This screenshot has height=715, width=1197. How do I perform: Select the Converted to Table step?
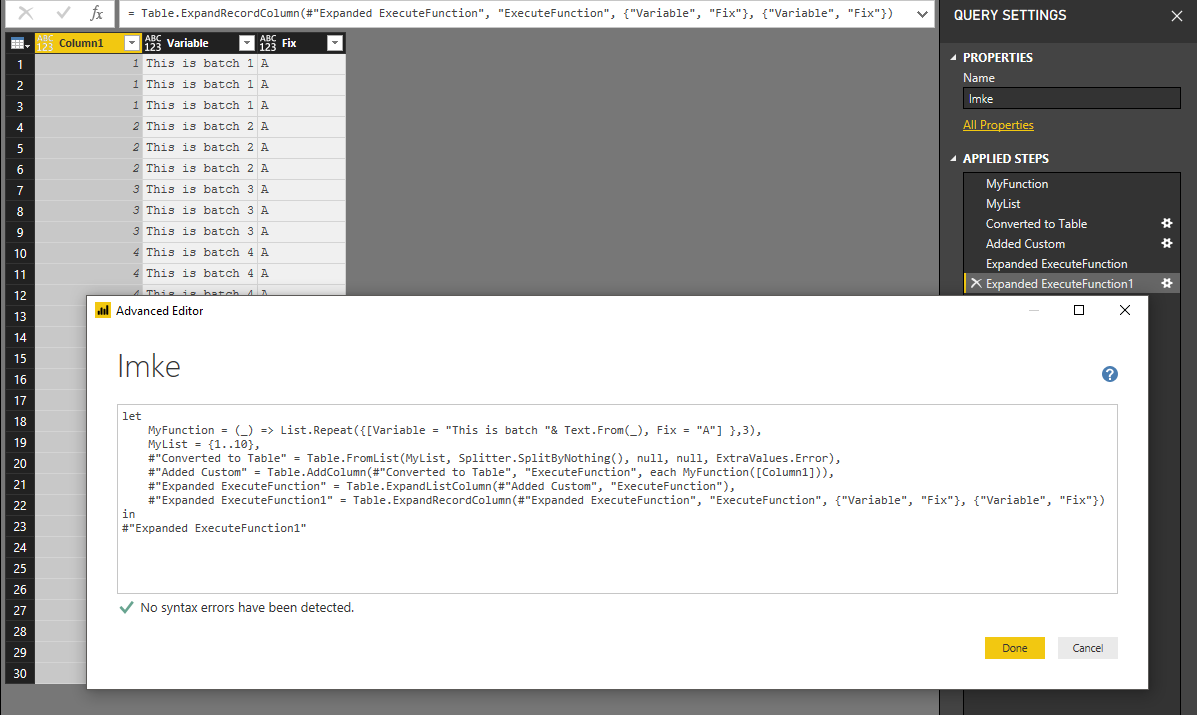[x=1036, y=224]
